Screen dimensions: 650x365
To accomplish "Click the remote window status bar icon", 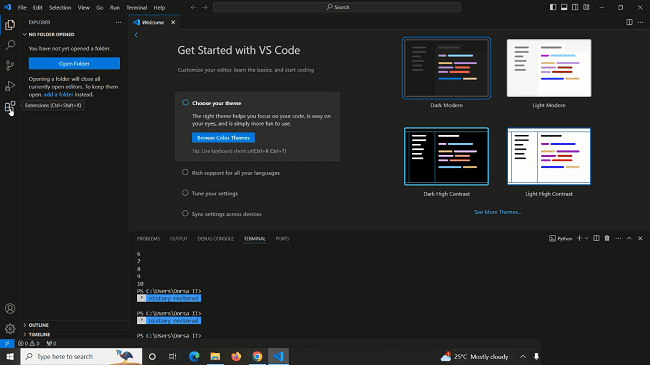I will [7, 343].
